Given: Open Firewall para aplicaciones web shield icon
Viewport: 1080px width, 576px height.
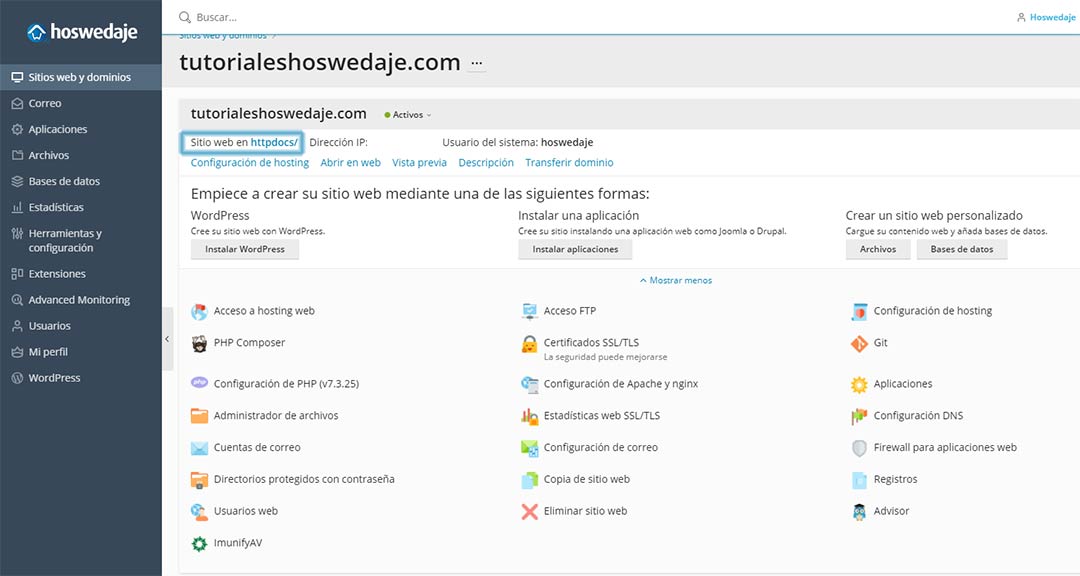Looking at the screenshot, I should [x=859, y=448].
